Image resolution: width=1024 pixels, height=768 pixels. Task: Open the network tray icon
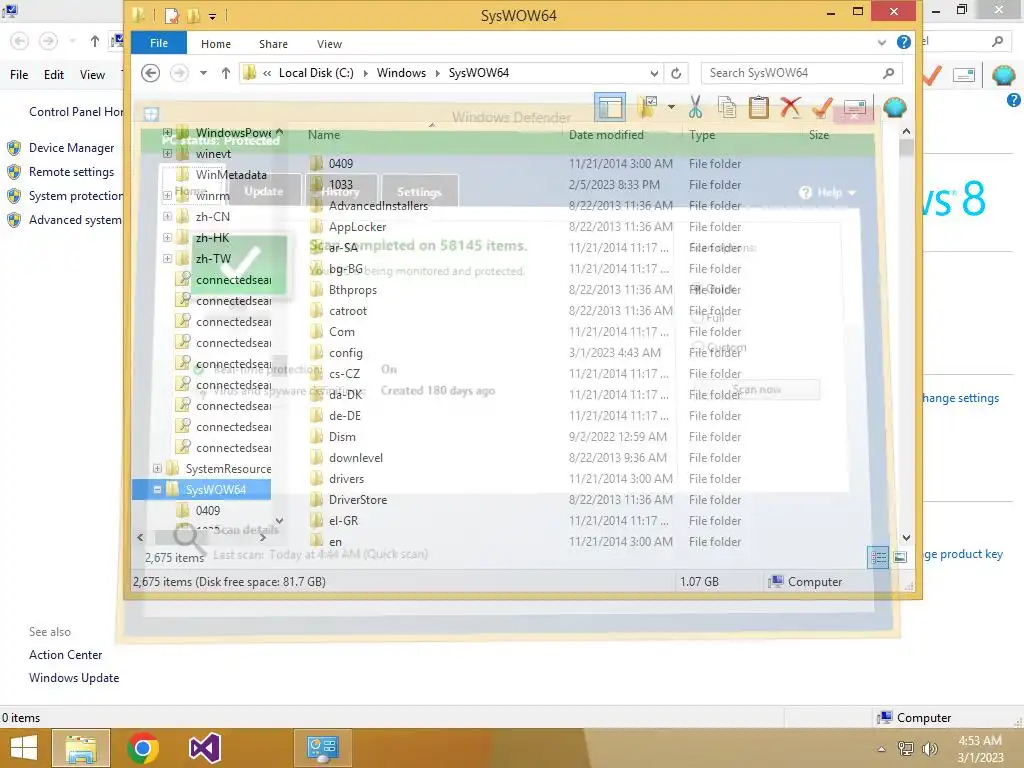pyautogui.click(x=906, y=749)
